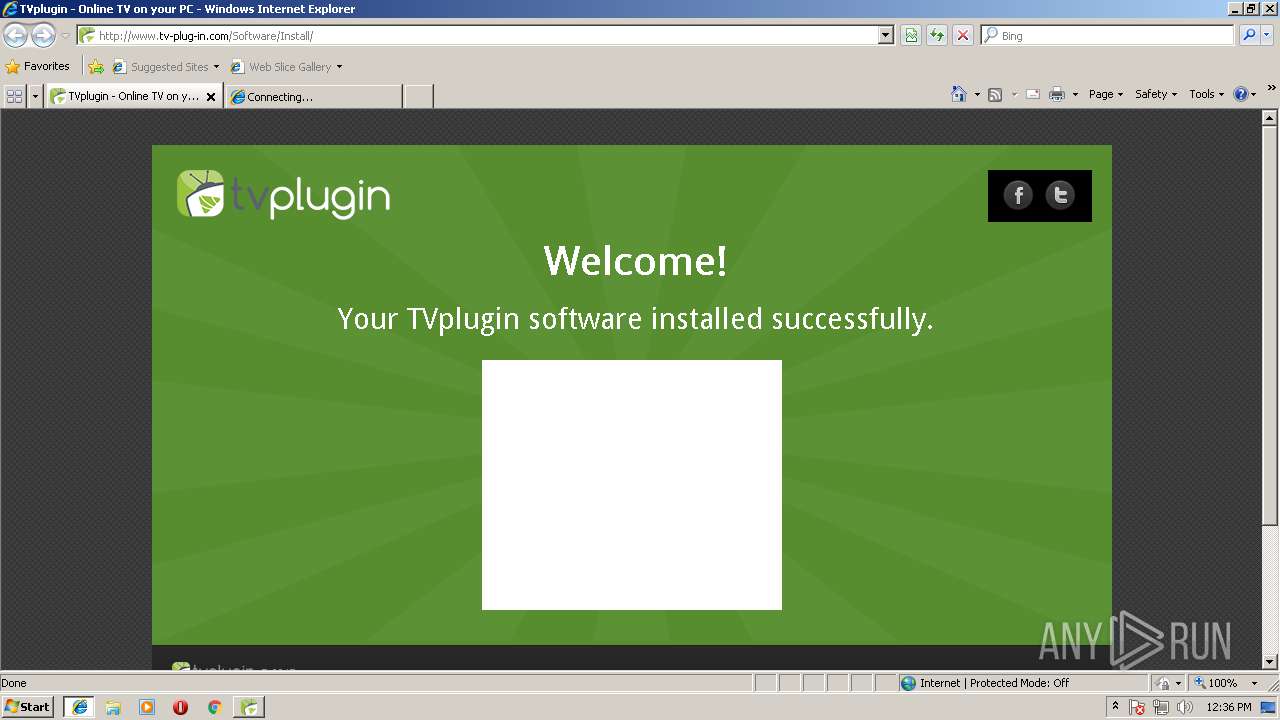1280x720 pixels.
Task: Start search with the magnifier icon
Action: click(x=1248, y=36)
